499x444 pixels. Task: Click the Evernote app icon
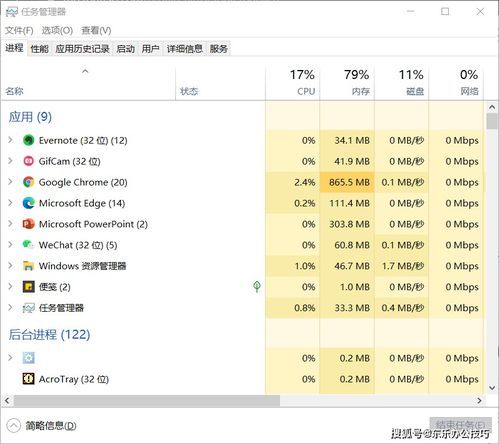[29, 140]
